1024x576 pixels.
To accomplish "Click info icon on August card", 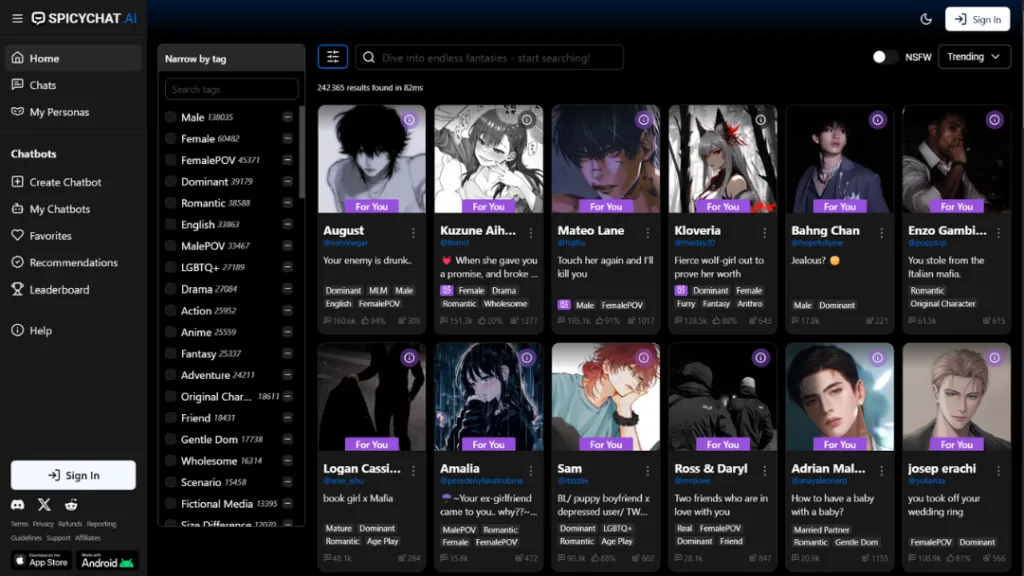I will (409, 120).
